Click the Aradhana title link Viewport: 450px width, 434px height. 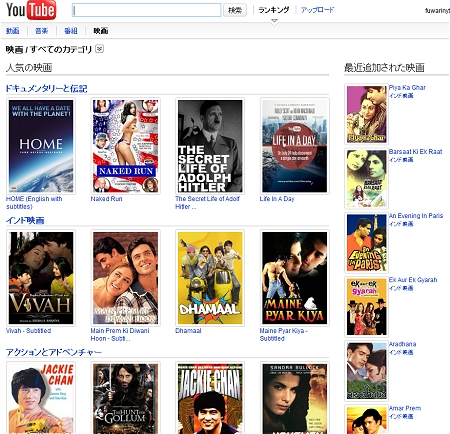tap(402, 344)
